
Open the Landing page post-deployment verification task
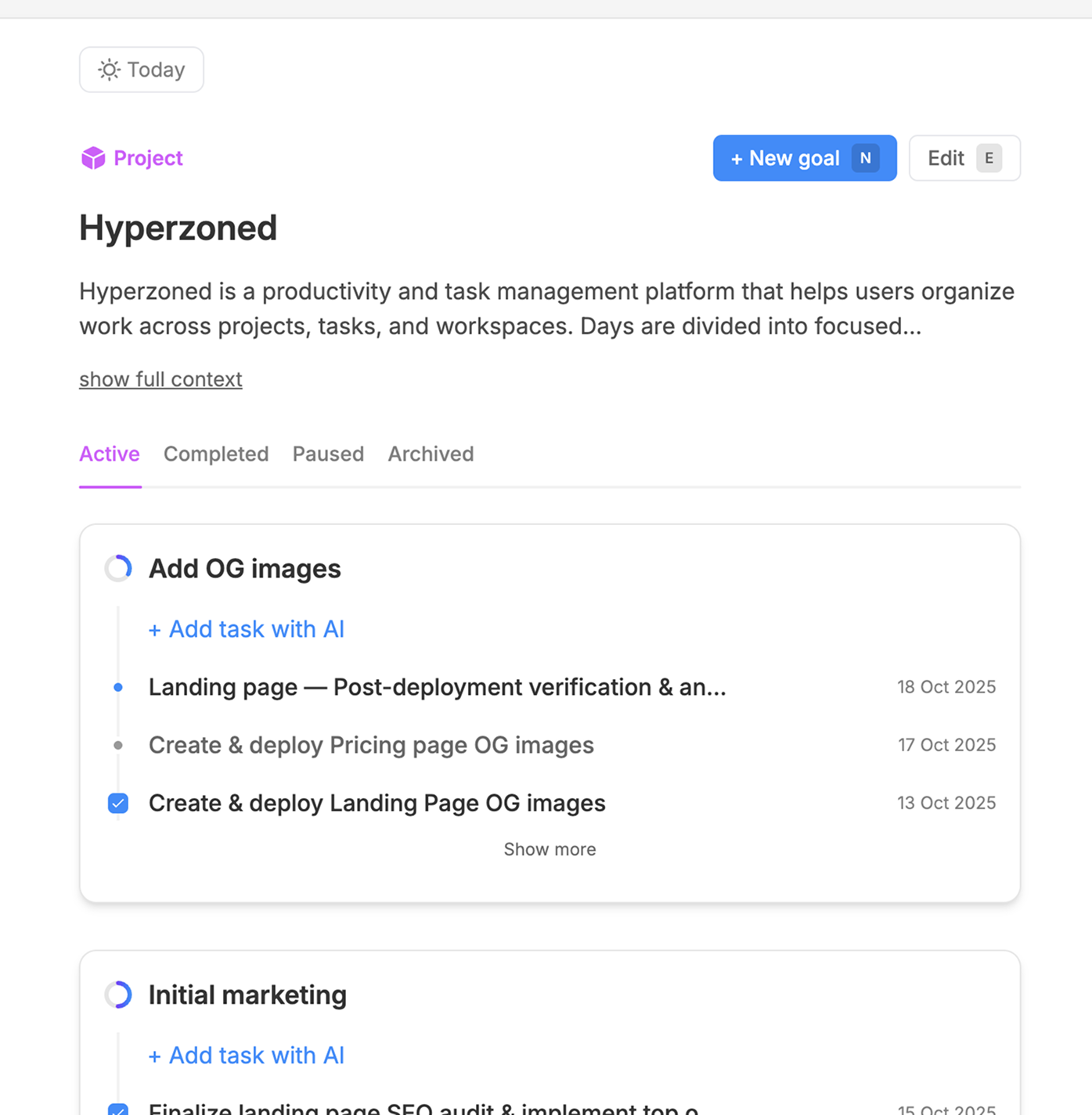point(437,686)
